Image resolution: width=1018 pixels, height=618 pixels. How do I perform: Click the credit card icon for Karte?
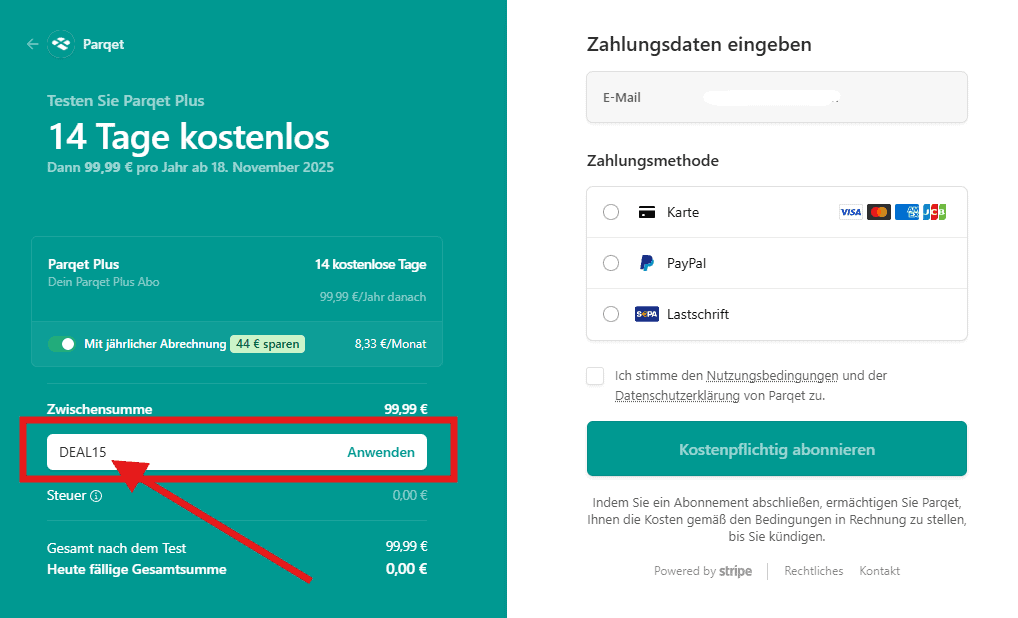(x=647, y=212)
